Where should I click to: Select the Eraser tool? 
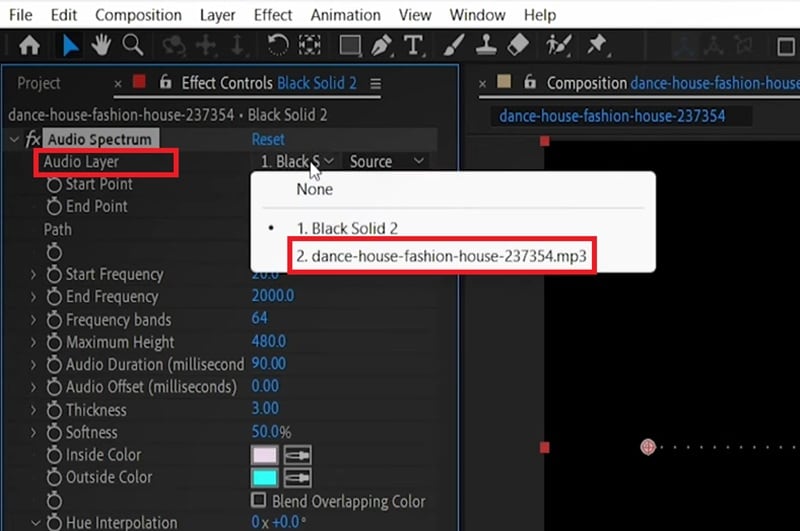pyautogui.click(x=518, y=45)
